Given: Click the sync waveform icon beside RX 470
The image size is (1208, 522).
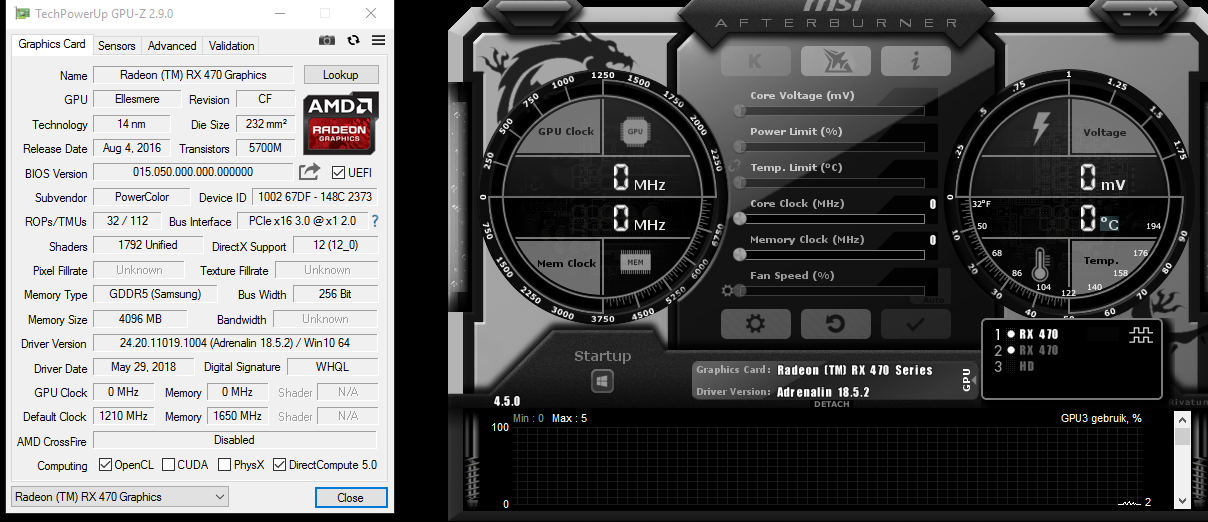Looking at the screenshot, I should coord(1141,336).
